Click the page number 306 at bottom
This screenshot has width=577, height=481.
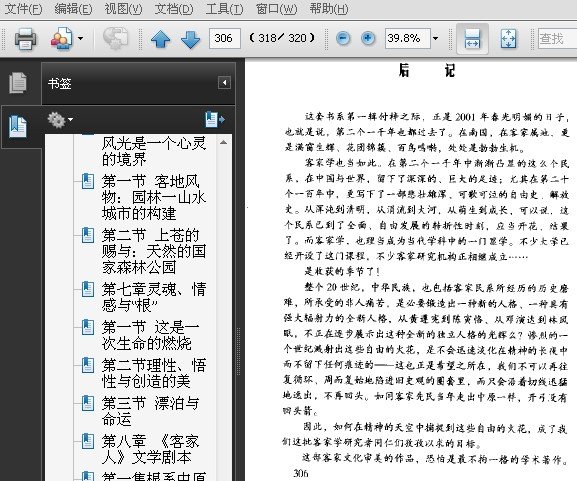(301, 473)
